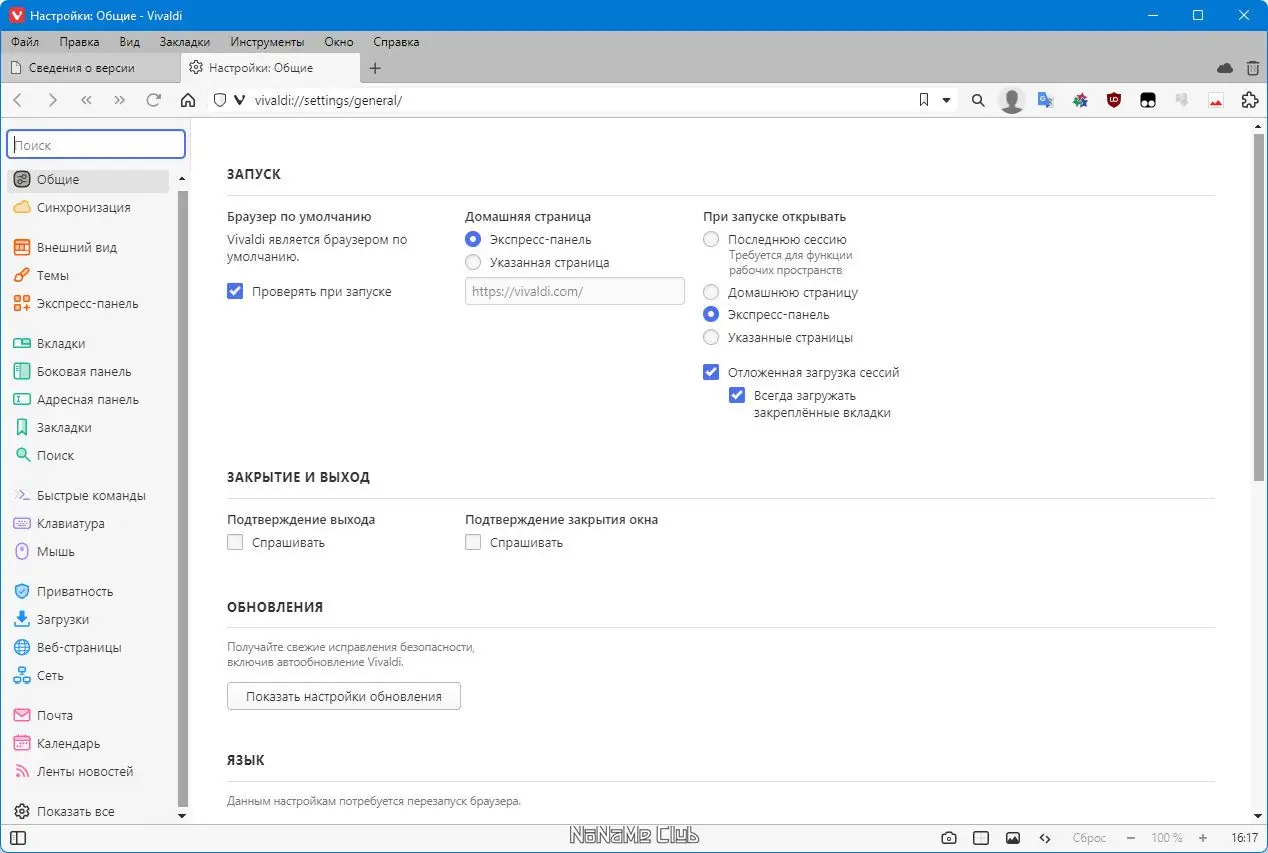Viewport: 1268px width, 853px height.
Task: Open the Правка menu
Action: coord(79,42)
